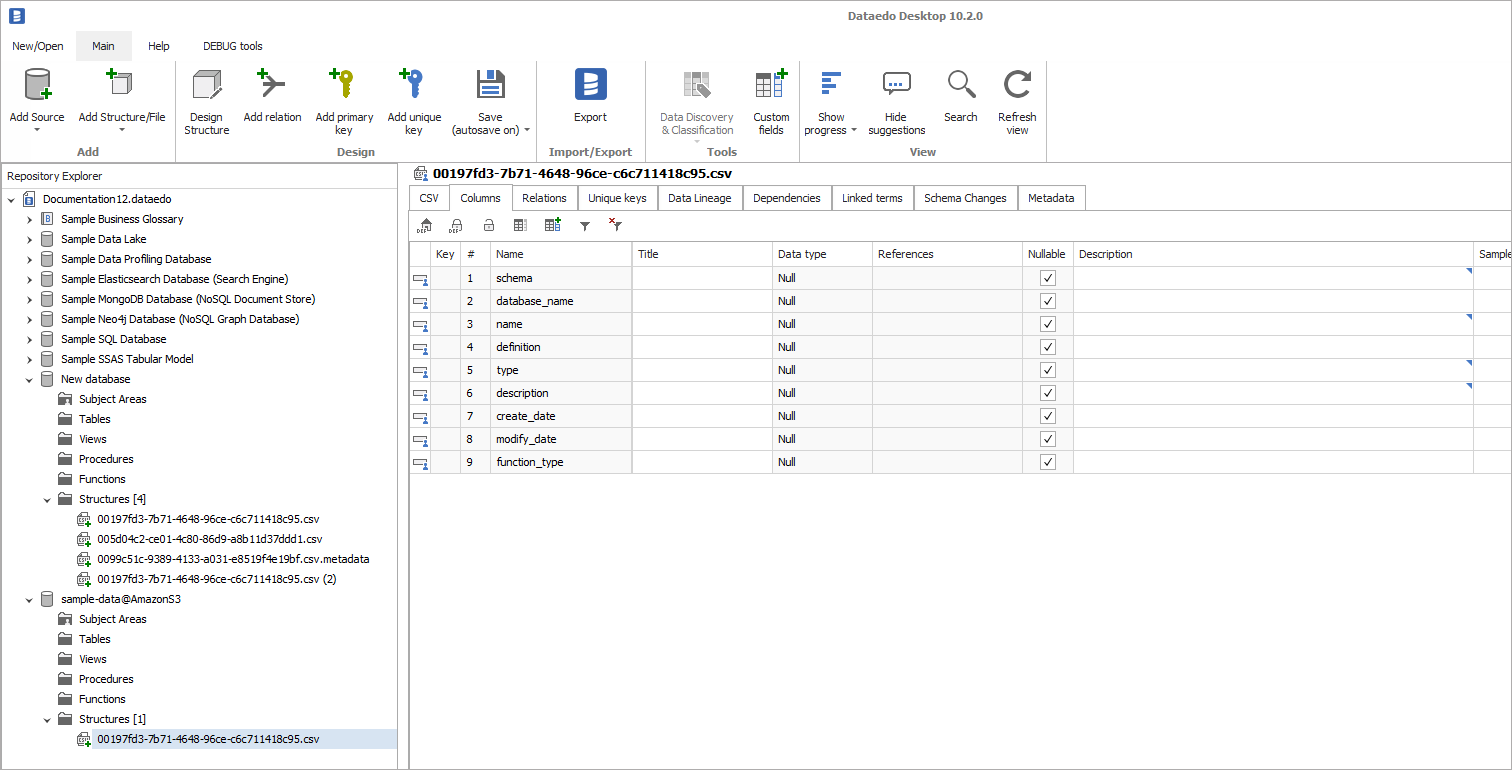This screenshot has width=1512, height=770.
Task: Expand the Sample SQL Database node
Action: click(x=29, y=339)
